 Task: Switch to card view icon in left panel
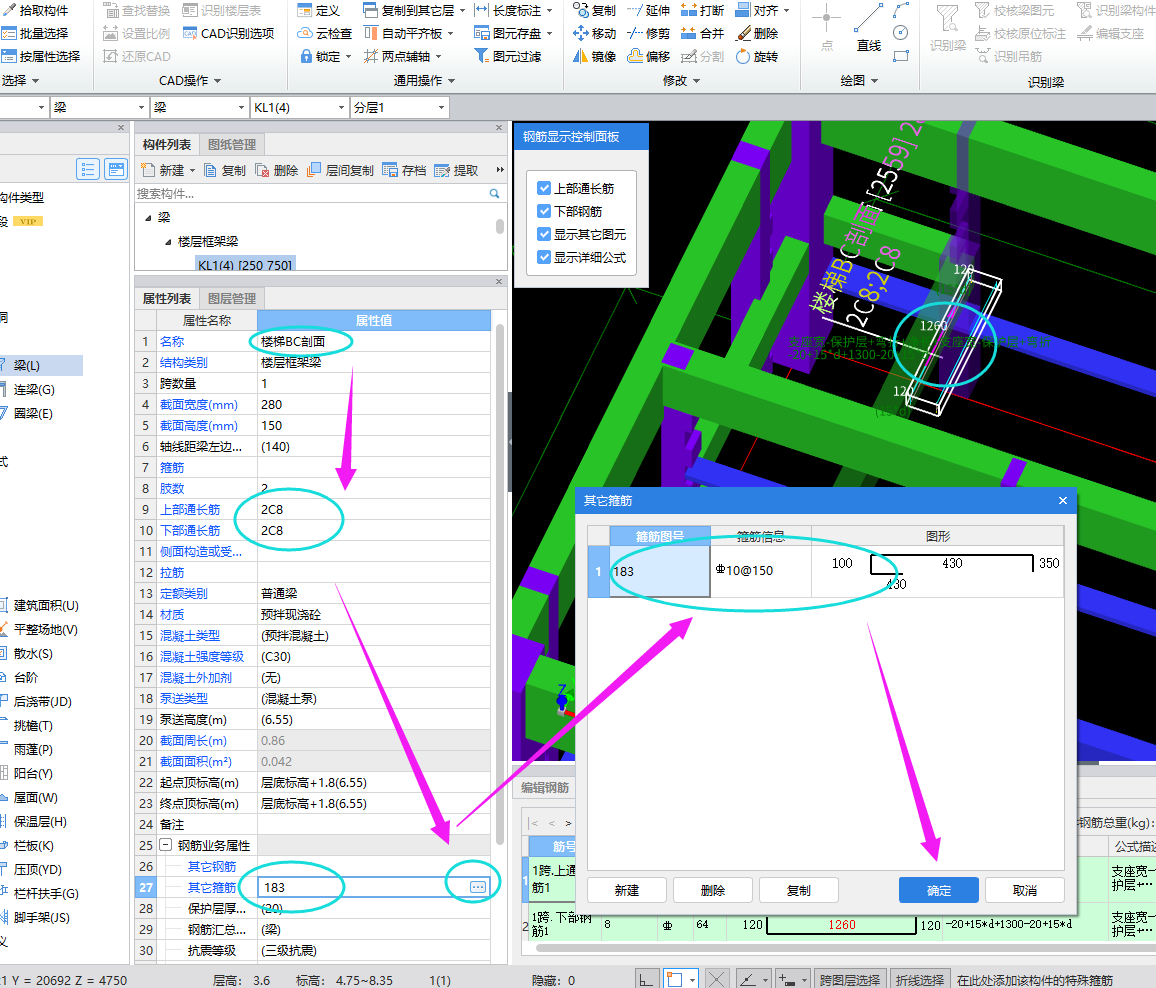[116, 170]
